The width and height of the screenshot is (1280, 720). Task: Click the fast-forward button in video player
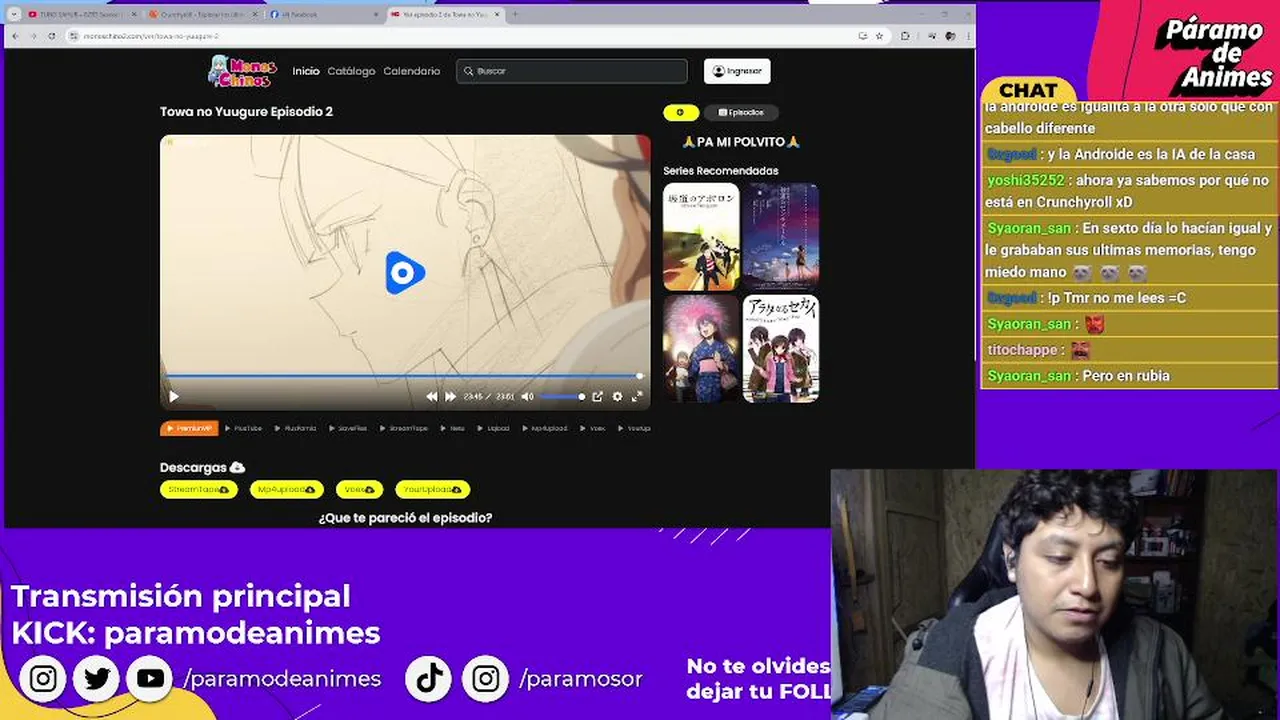coord(450,397)
